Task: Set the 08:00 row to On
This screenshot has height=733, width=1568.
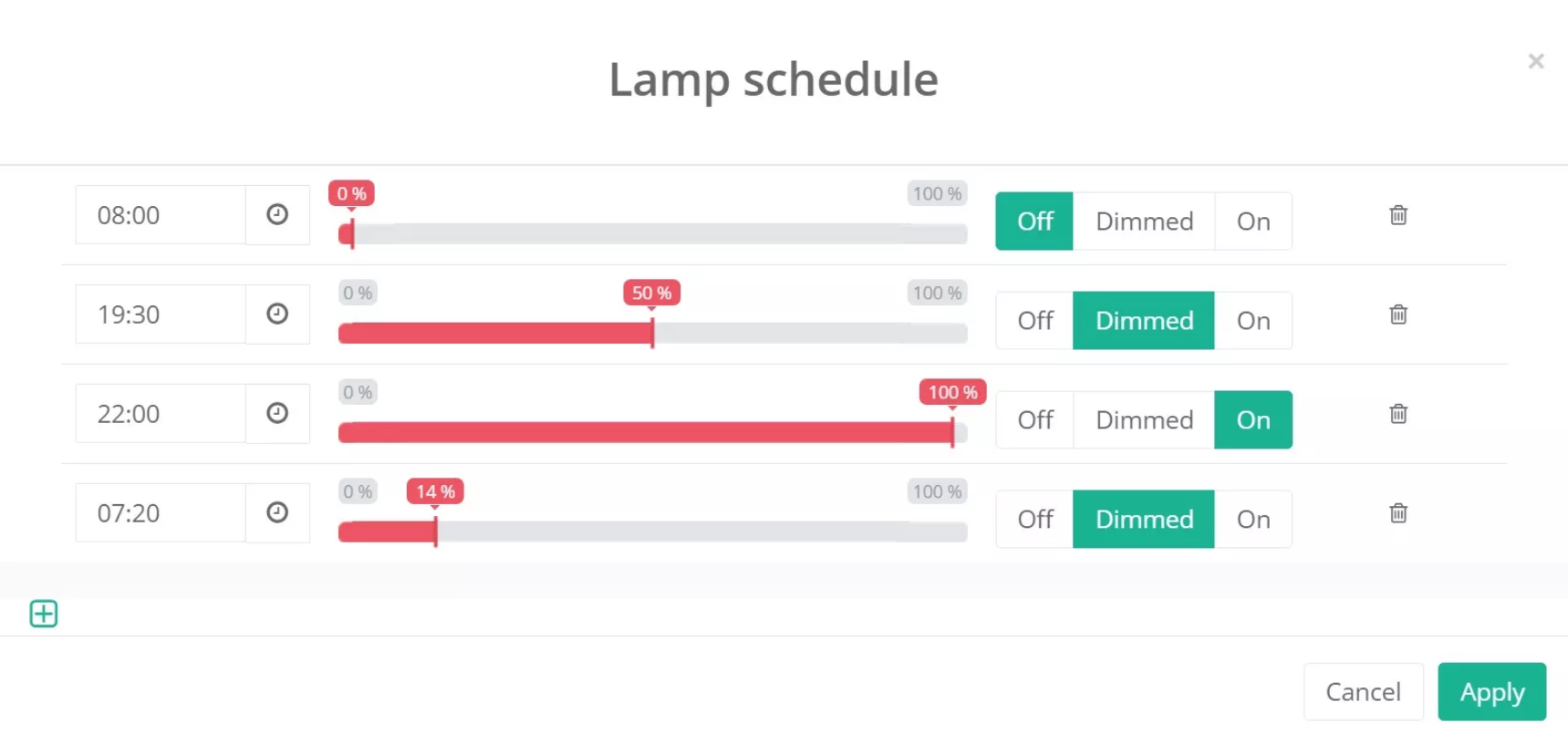Action: point(1253,222)
